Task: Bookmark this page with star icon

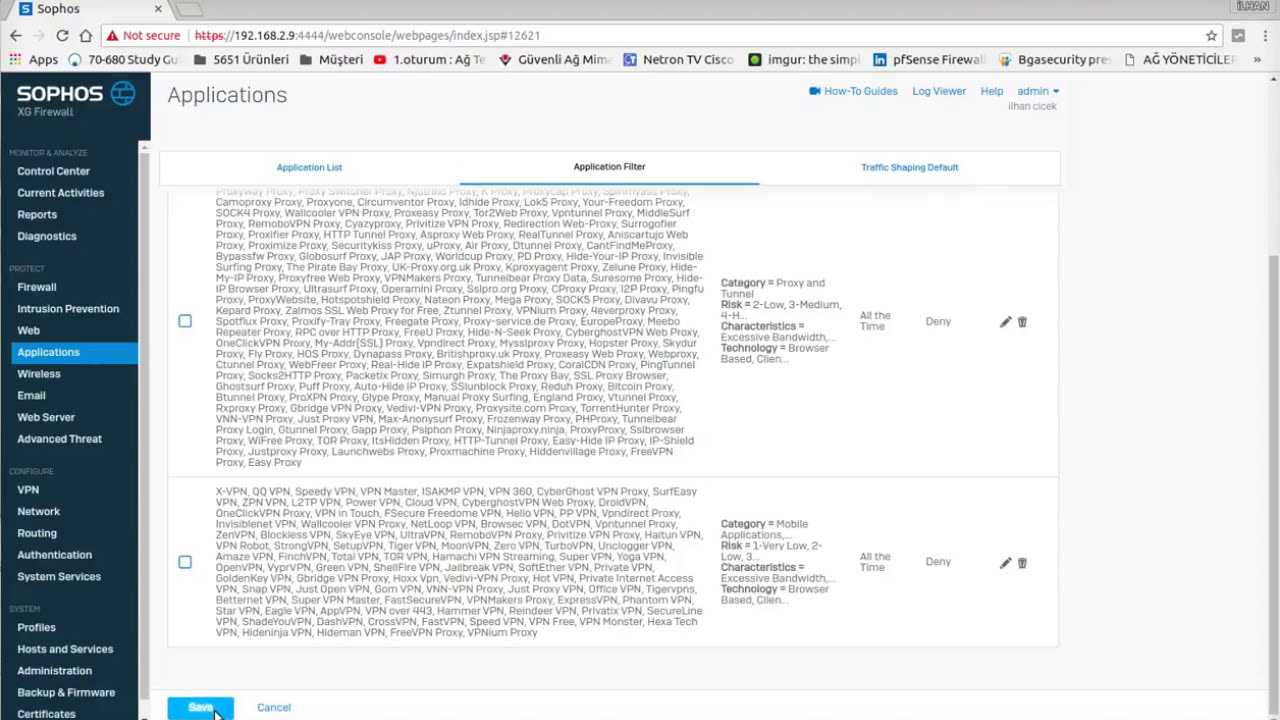Action: point(1211,35)
